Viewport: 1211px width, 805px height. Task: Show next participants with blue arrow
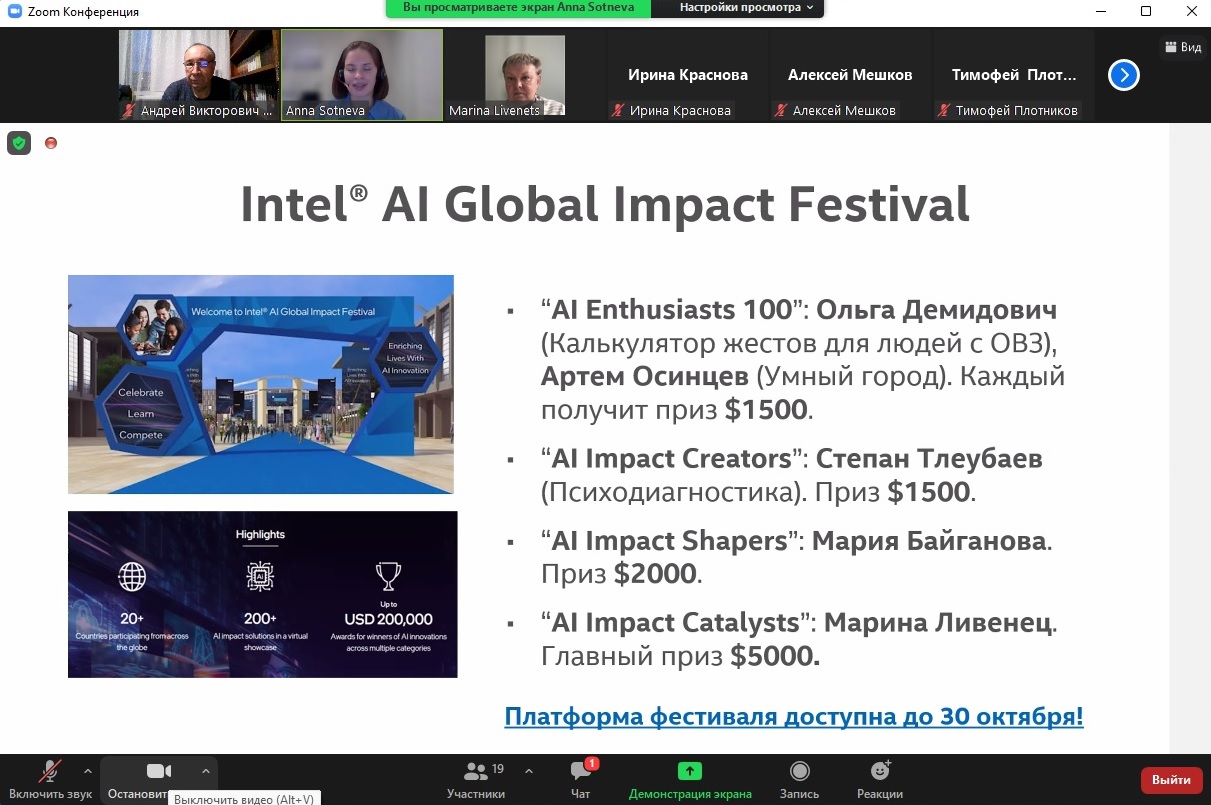pyautogui.click(x=1124, y=75)
